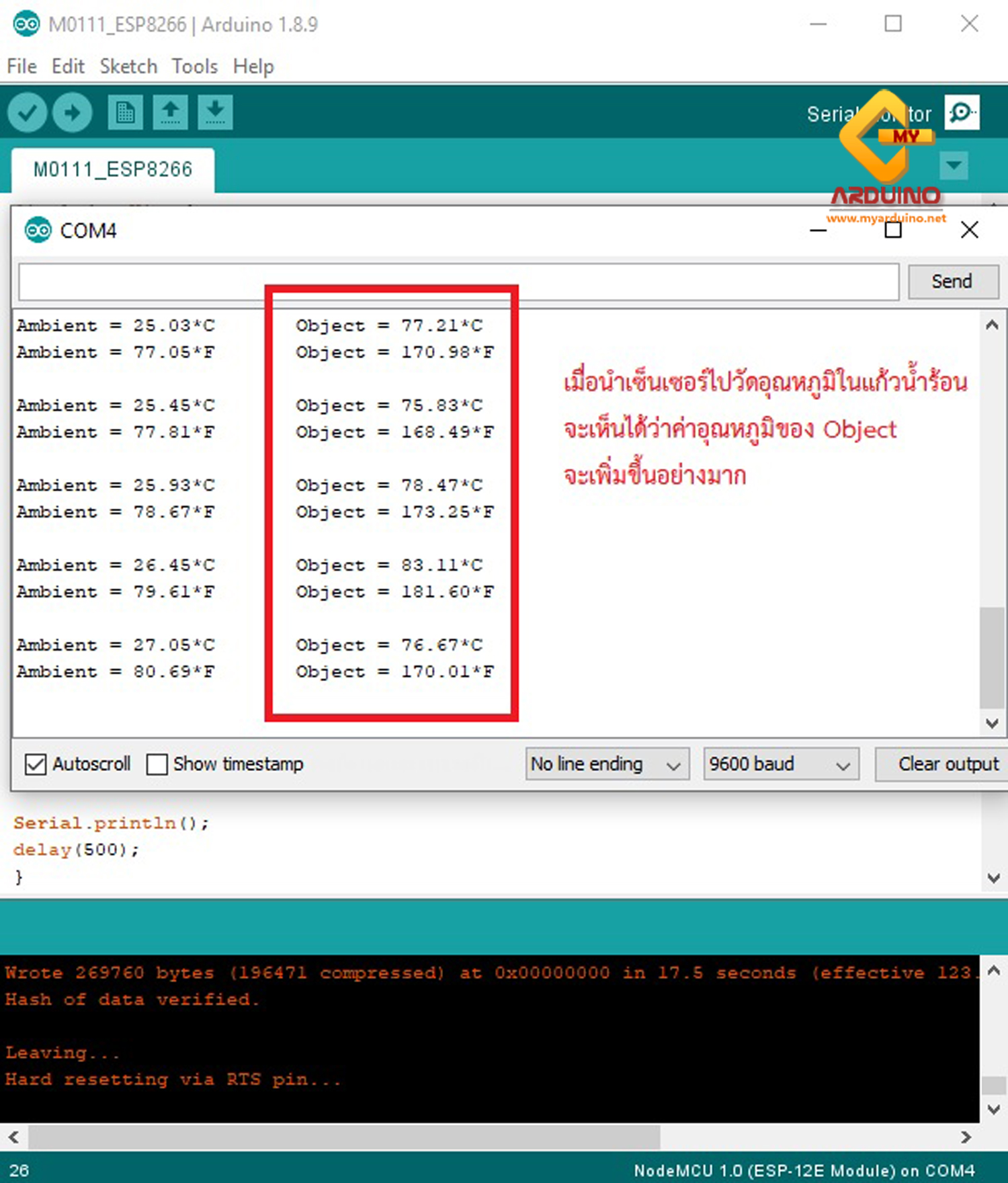Click the serial message input field
Viewport: 1008px width, 1183px height.
458,282
